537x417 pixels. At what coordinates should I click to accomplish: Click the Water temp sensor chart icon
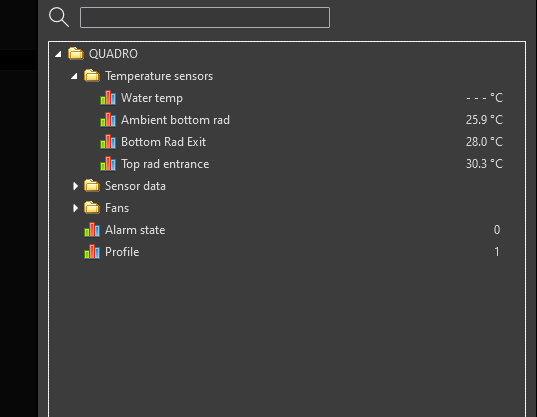pyautogui.click(x=108, y=98)
